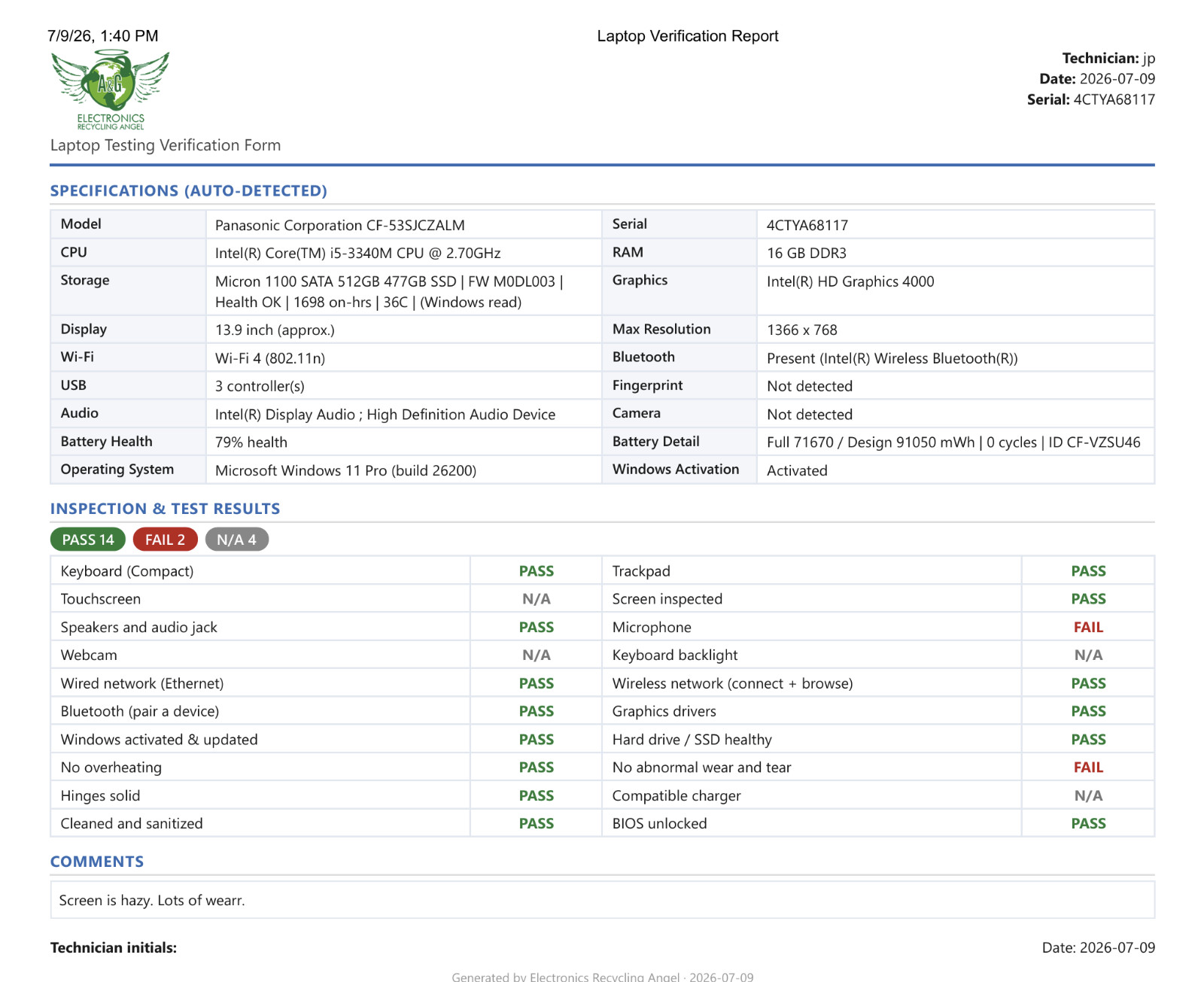Select the Wi-Fi value 'Wi-Fi 4 (802.11n)'
The image size is (1204, 982).
[x=270, y=358]
